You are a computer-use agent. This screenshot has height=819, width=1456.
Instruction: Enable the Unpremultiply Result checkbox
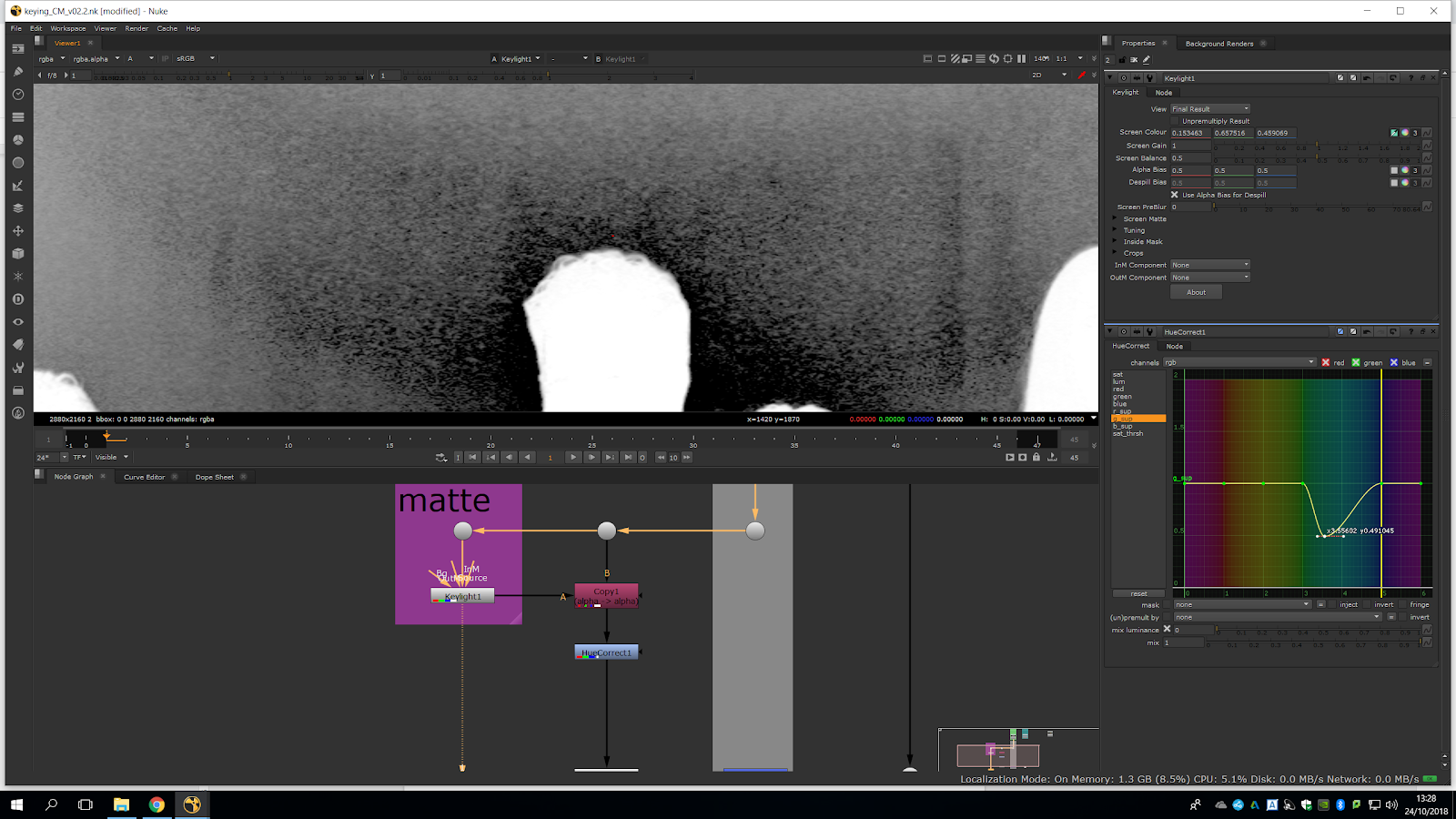tap(1175, 121)
